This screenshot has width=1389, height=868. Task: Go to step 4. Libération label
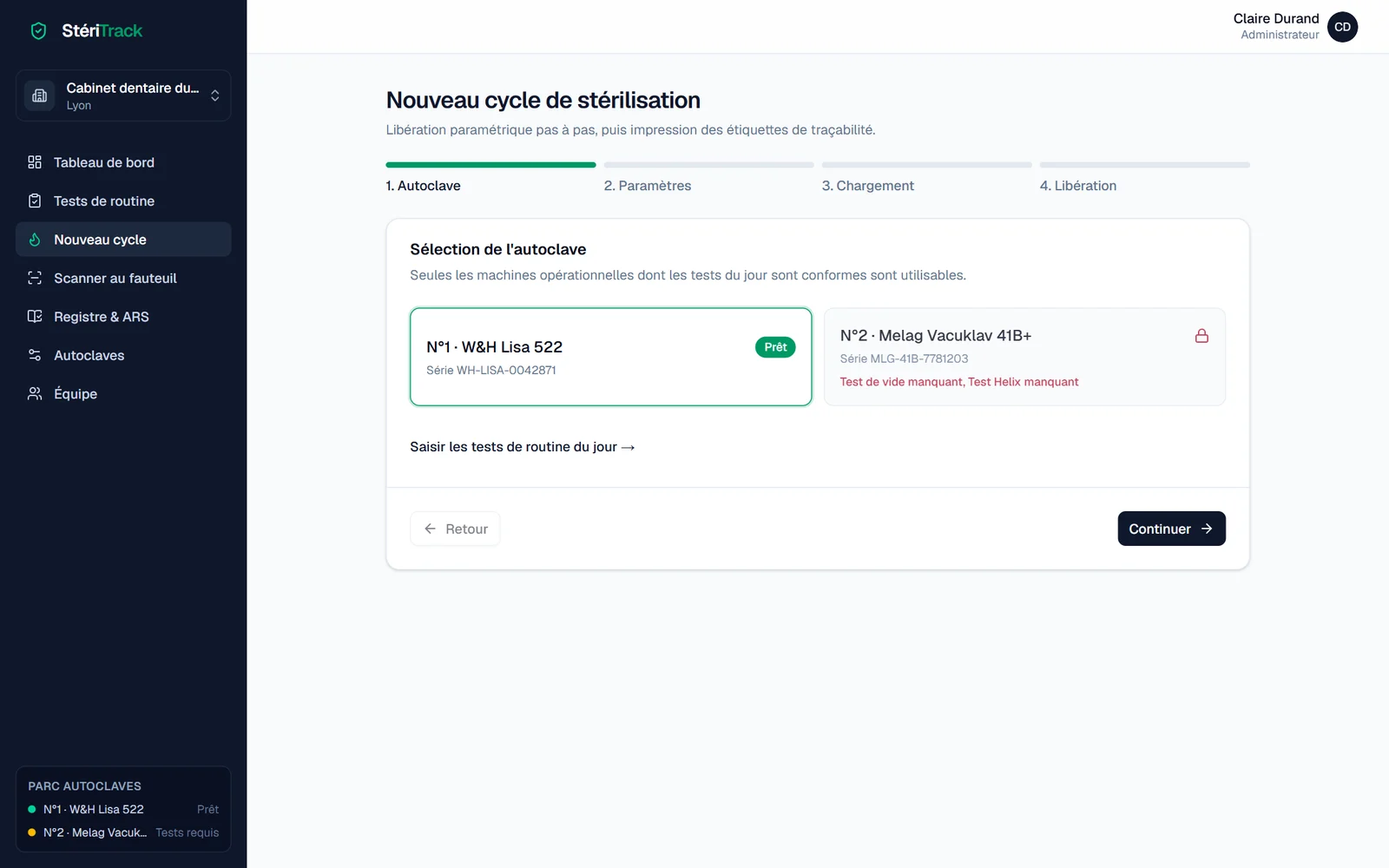[1078, 186]
